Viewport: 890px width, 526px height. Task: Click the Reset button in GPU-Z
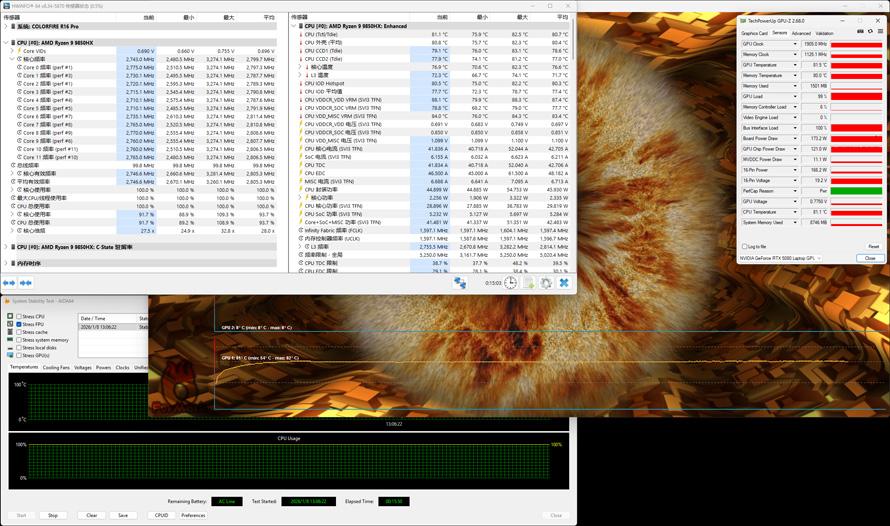[873, 246]
